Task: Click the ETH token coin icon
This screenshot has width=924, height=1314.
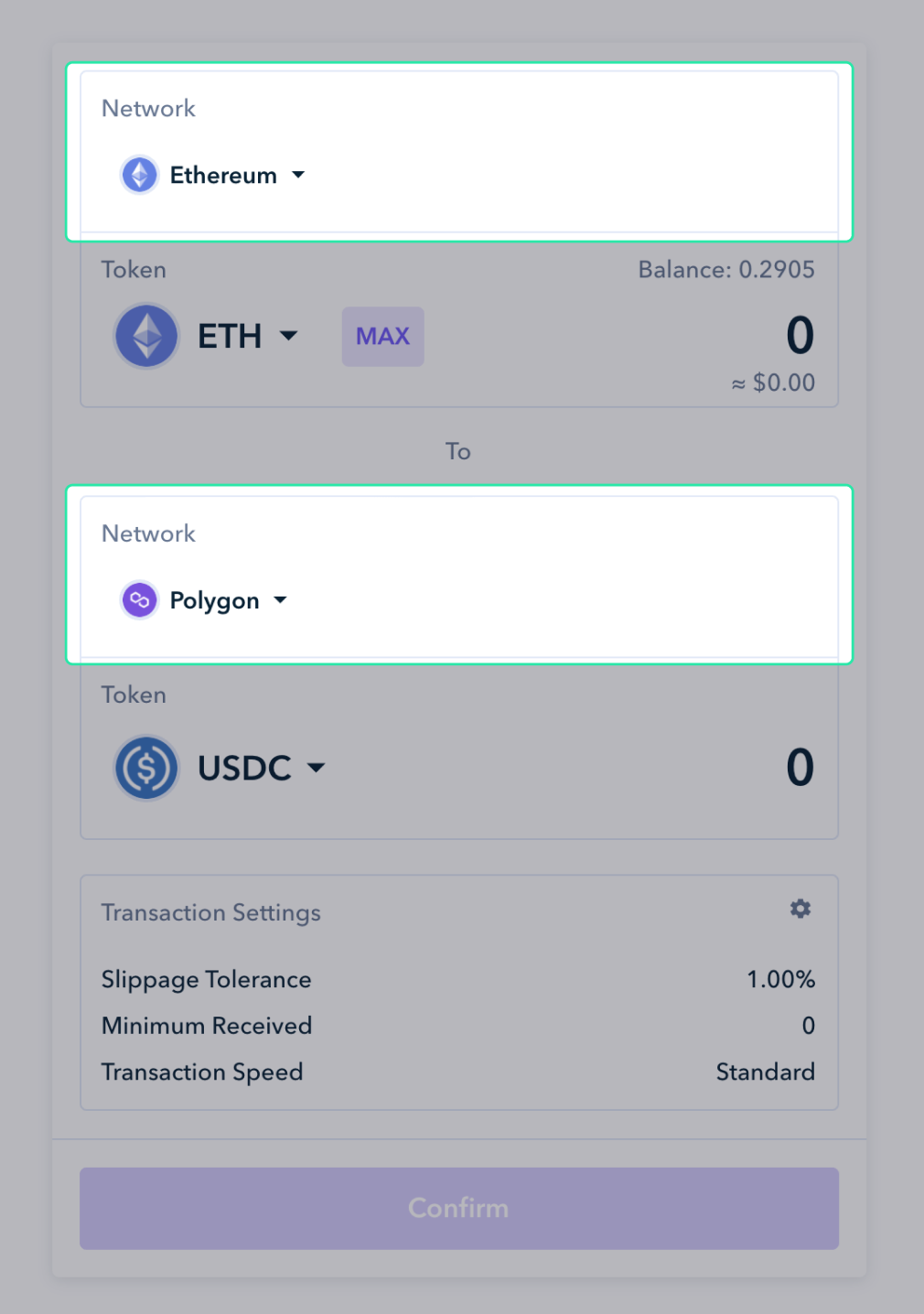Action: click(146, 336)
